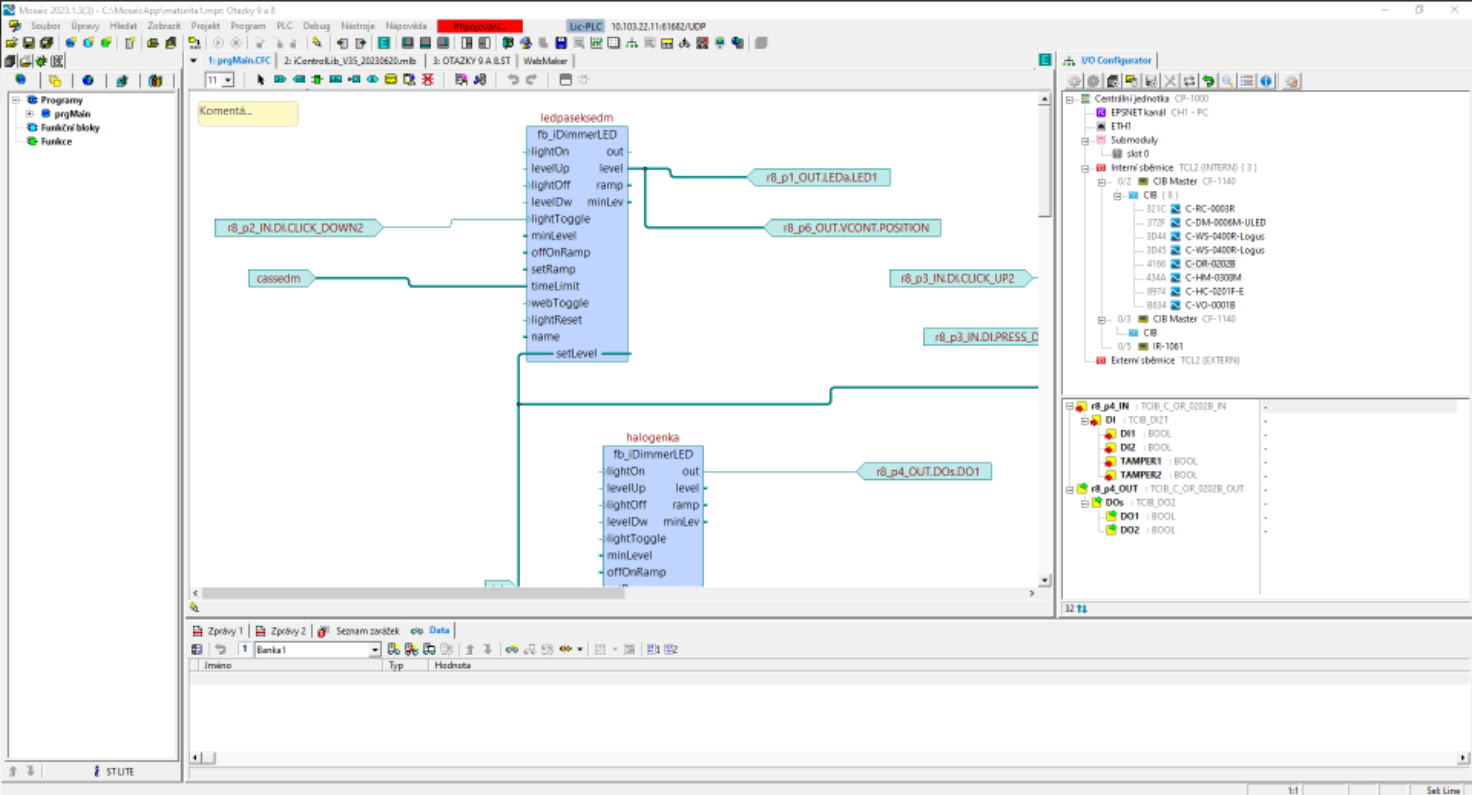The image size is (1472, 795).
Task: Select the arrow pointer tool in CFC toolbar
Action: click(x=261, y=80)
